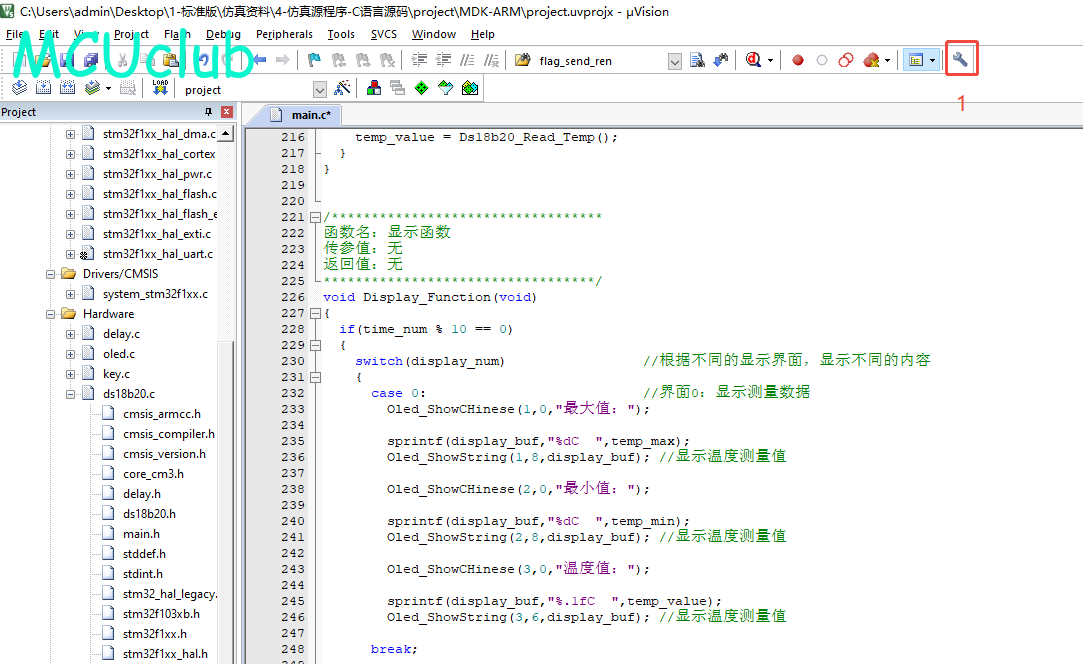Collapse the Hardware folder

pos(50,314)
